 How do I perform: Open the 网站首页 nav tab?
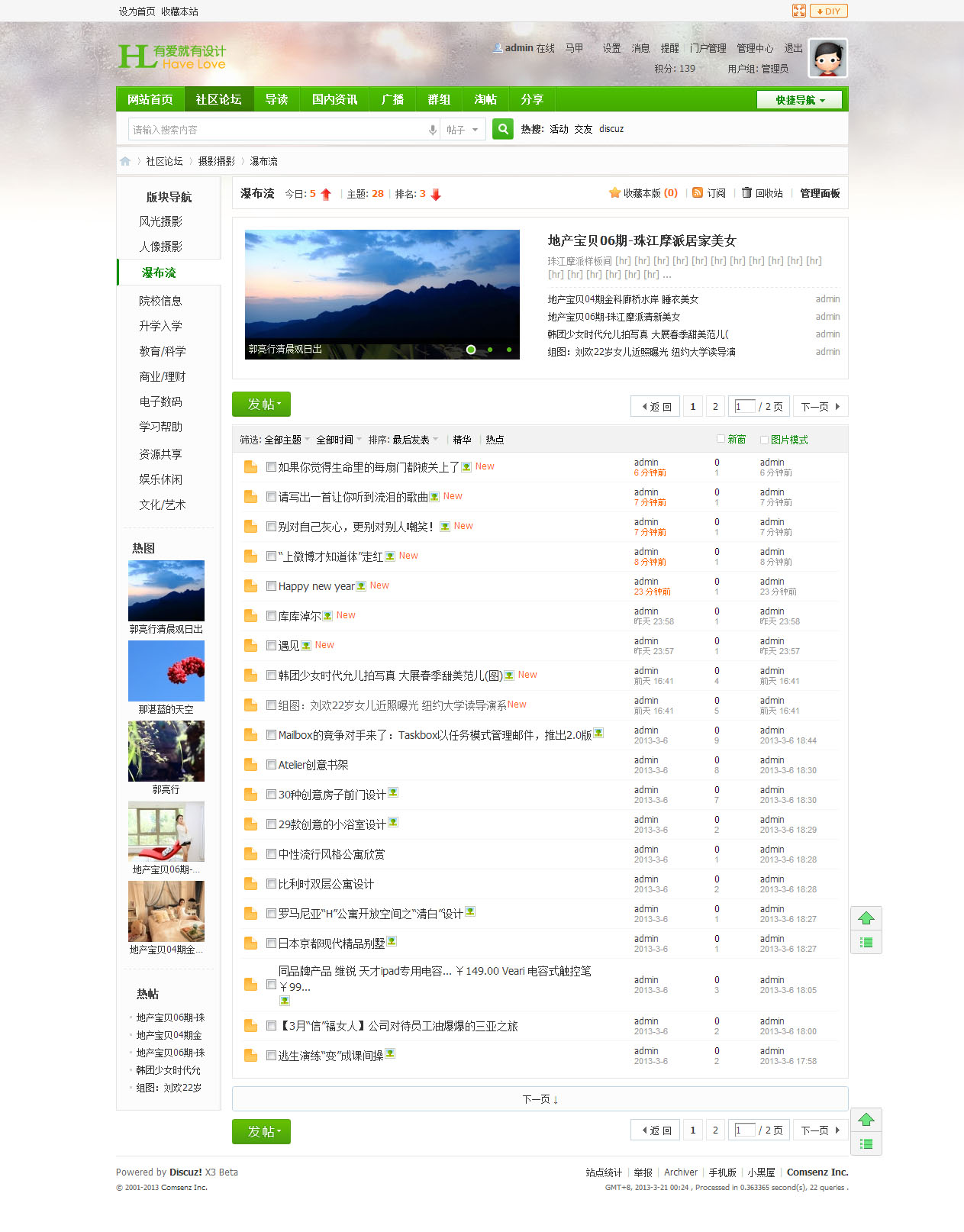point(150,99)
